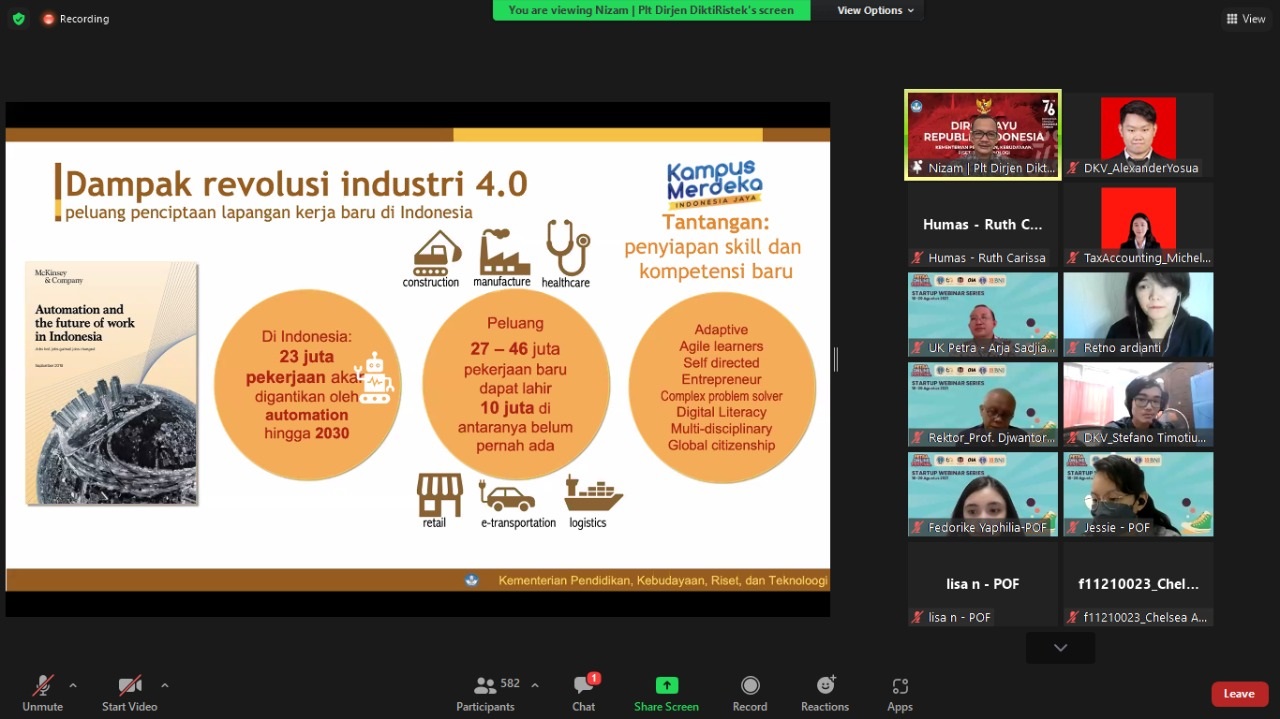The image size is (1280, 719).
Task: Open the Apps panel
Action: 900,693
